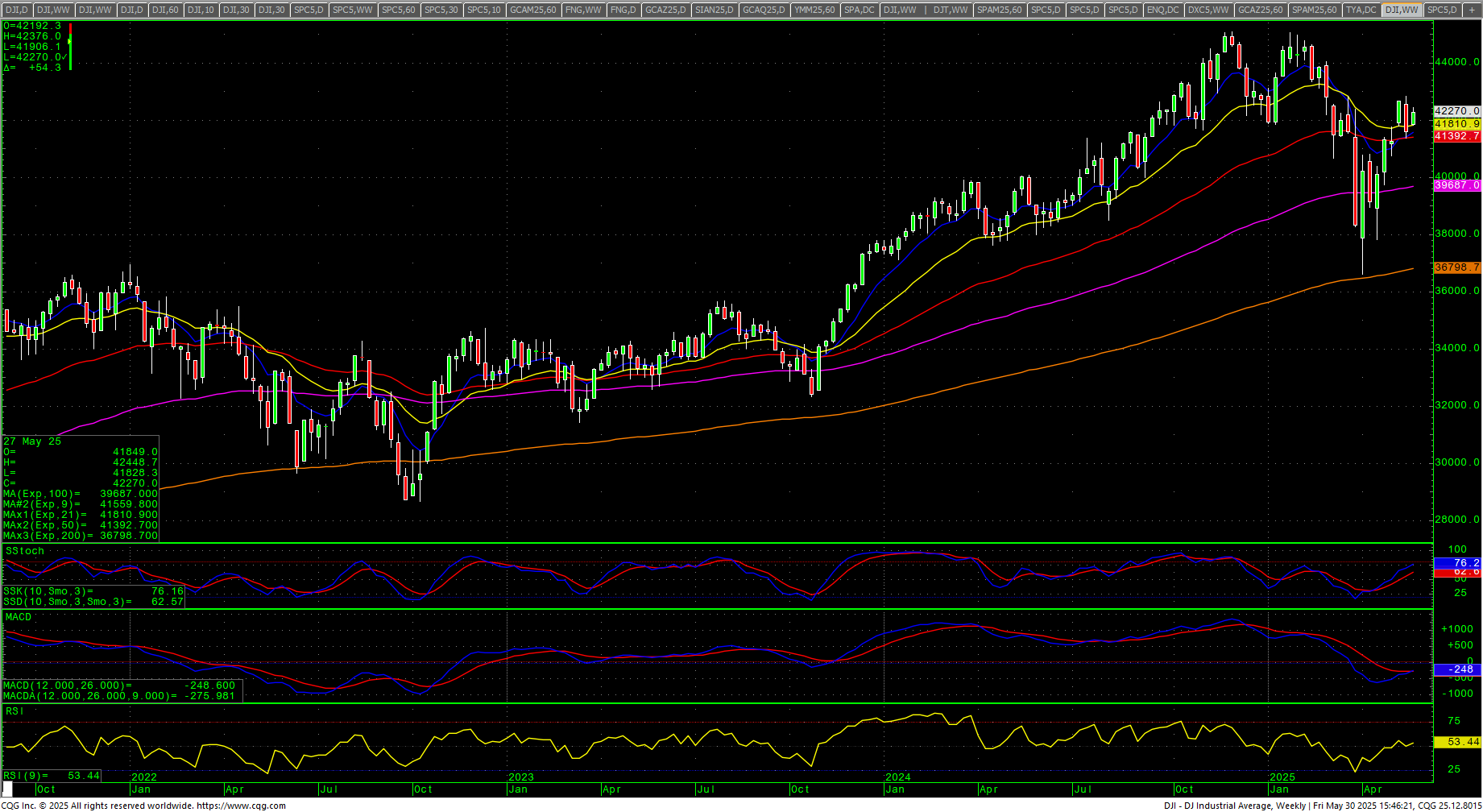Click the 2023 year label on time axis
This screenshot has width=1483, height=812.
pos(521,777)
